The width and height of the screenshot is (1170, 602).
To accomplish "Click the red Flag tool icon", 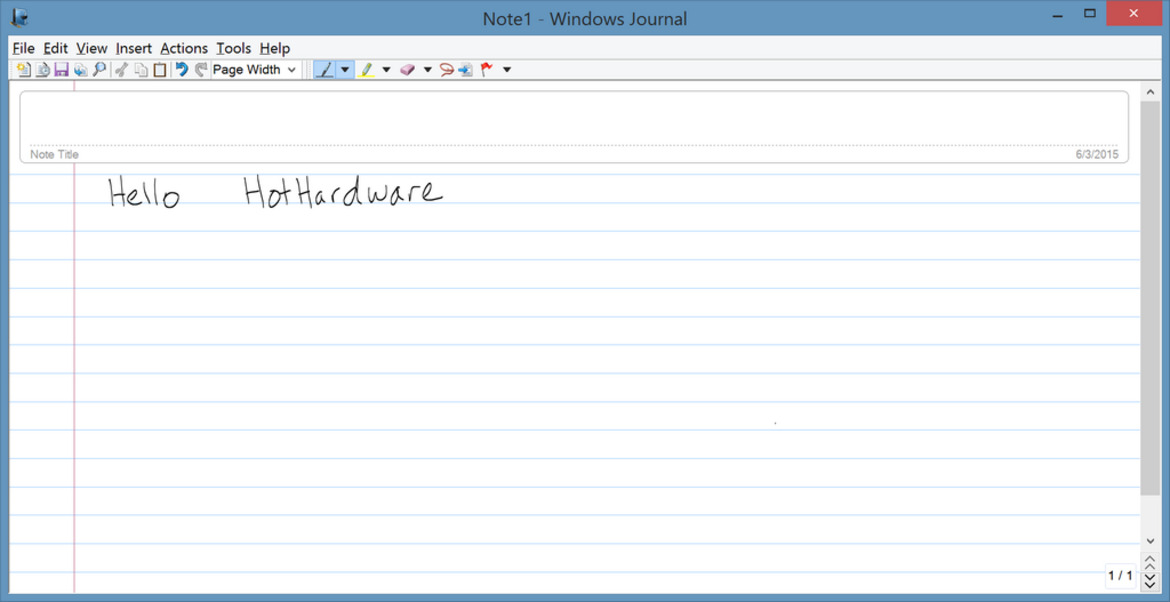I will point(487,70).
